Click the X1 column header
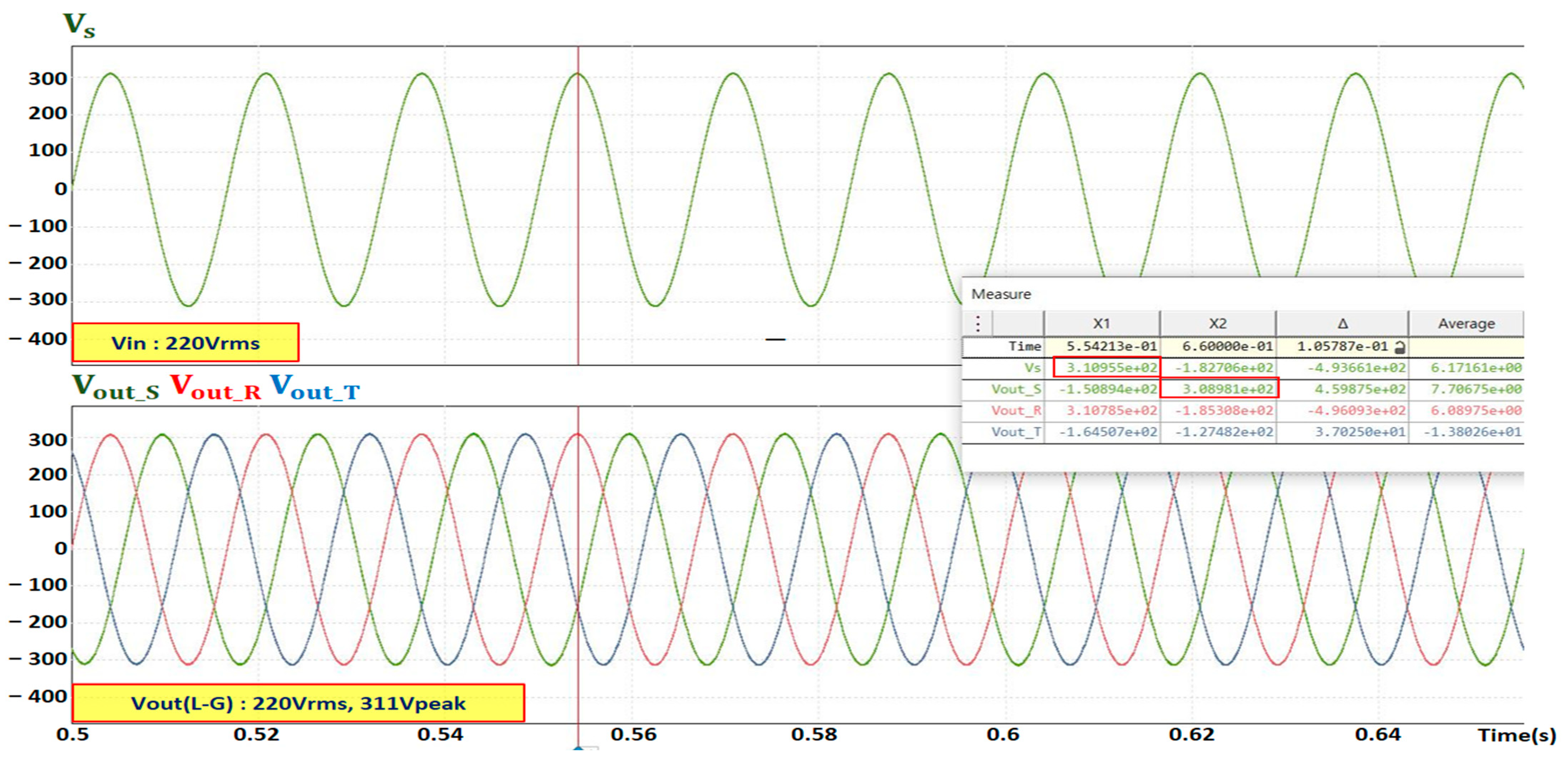 coord(1101,323)
